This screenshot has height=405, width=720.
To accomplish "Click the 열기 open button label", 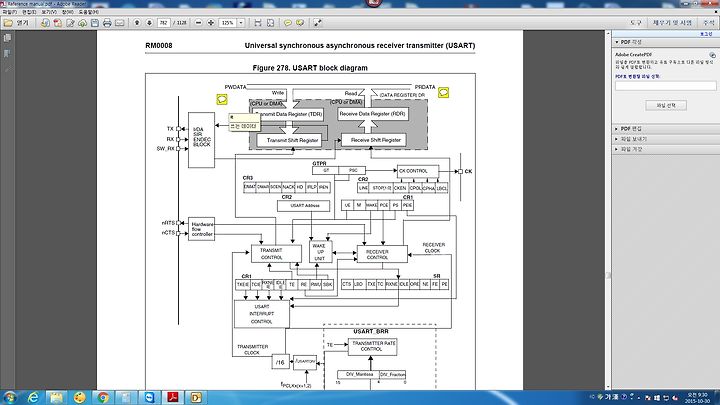I will pyautogui.click(x=22, y=22).
